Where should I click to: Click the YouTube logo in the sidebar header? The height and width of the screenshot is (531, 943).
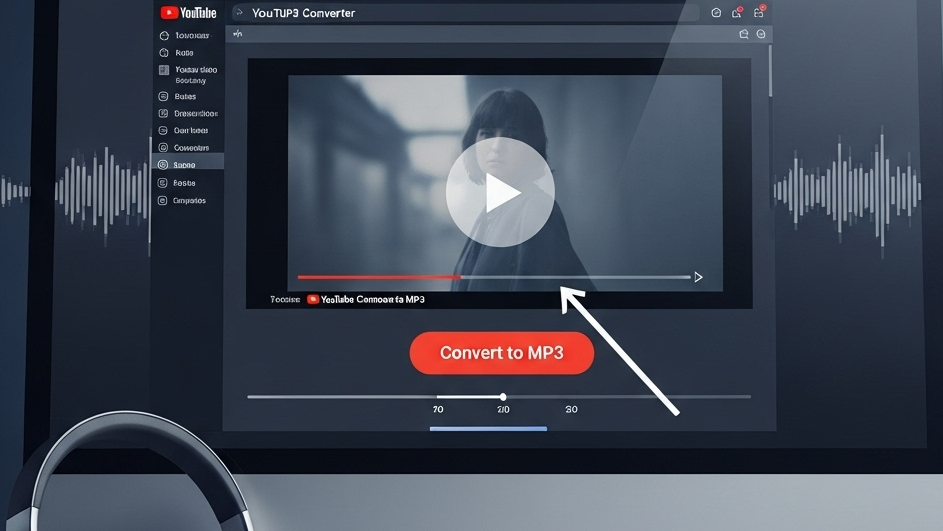click(x=188, y=13)
